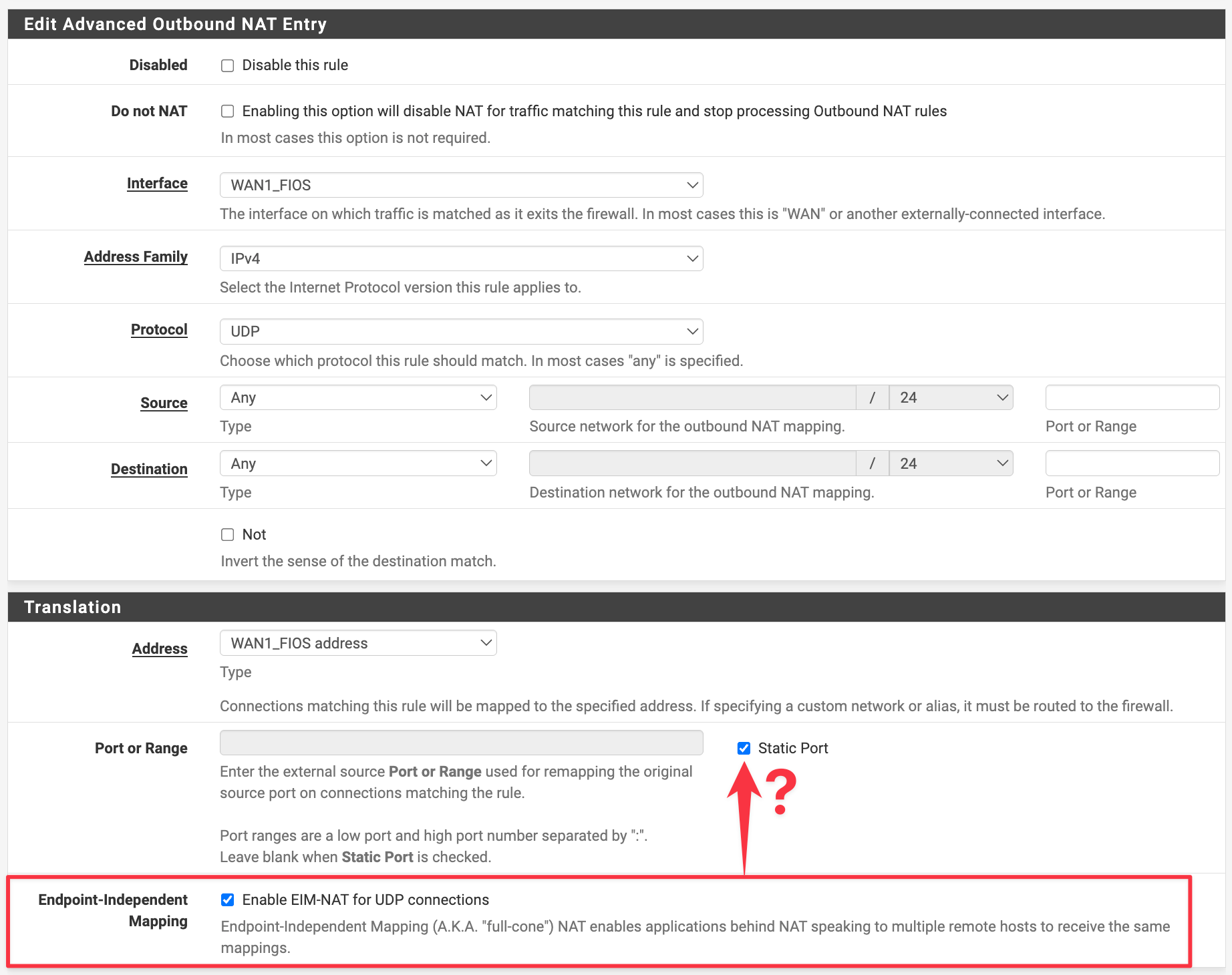Open the Source type Any dropdown
This screenshot has height=975, width=1232.
tap(358, 397)
